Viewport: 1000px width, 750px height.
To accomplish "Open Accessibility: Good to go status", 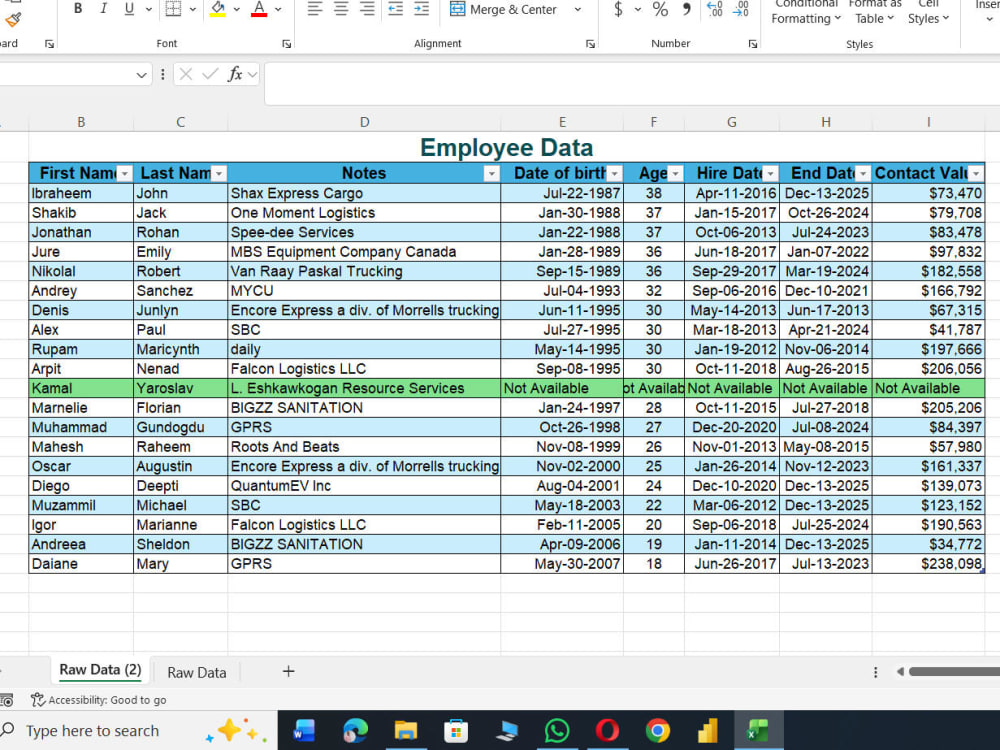I will click(x=99, y=700).
